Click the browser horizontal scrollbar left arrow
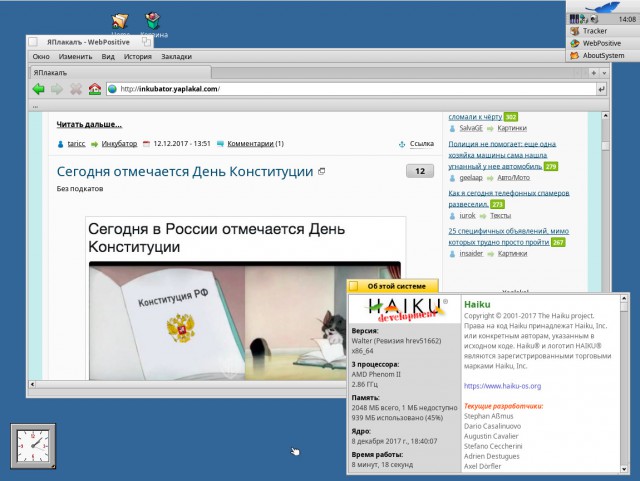The width and height of the screenshot is (640, 481). 32,384
